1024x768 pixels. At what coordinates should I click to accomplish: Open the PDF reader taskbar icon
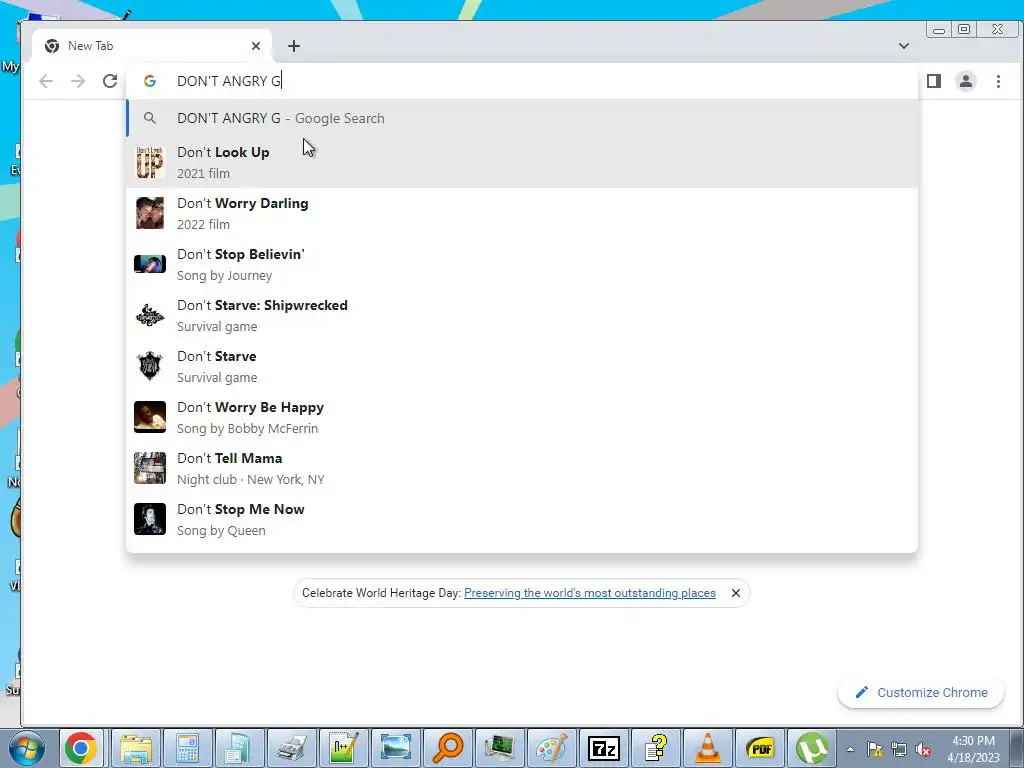click(x=760, y=748)
